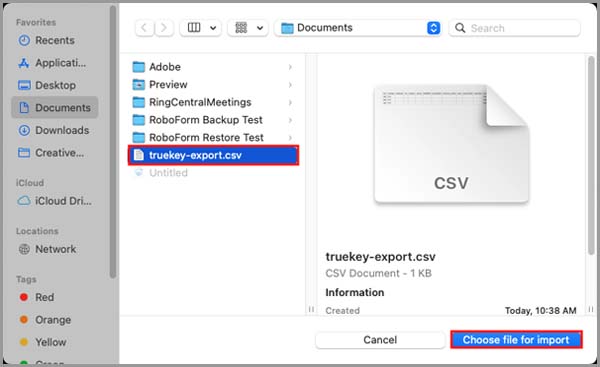This screenshot has width=600, height=367.
Task: Click the preview pane vertical scrollbar
Action: tap(591, 155)
